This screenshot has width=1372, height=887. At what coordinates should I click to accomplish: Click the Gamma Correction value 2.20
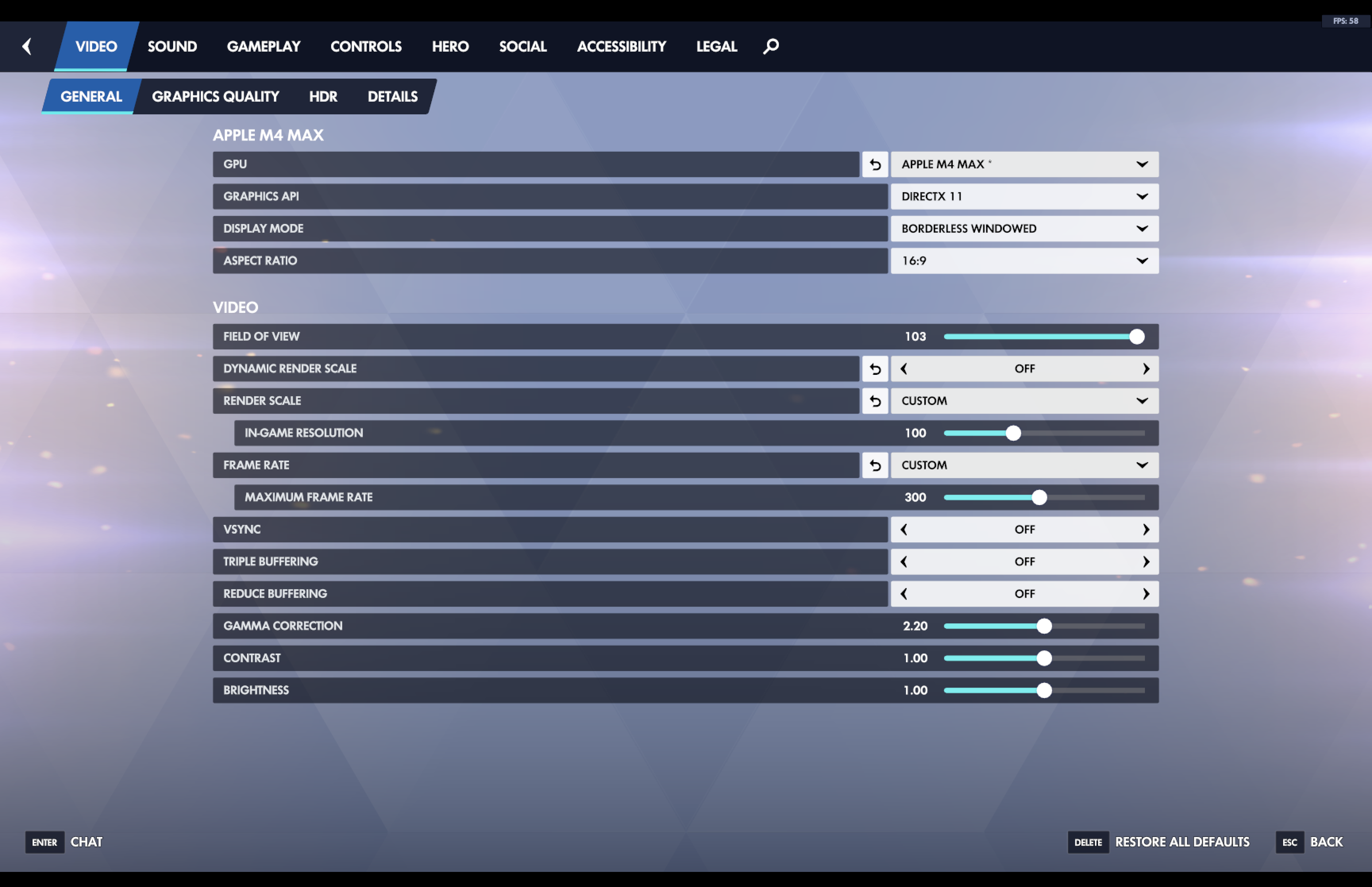[x=915, y=626]
